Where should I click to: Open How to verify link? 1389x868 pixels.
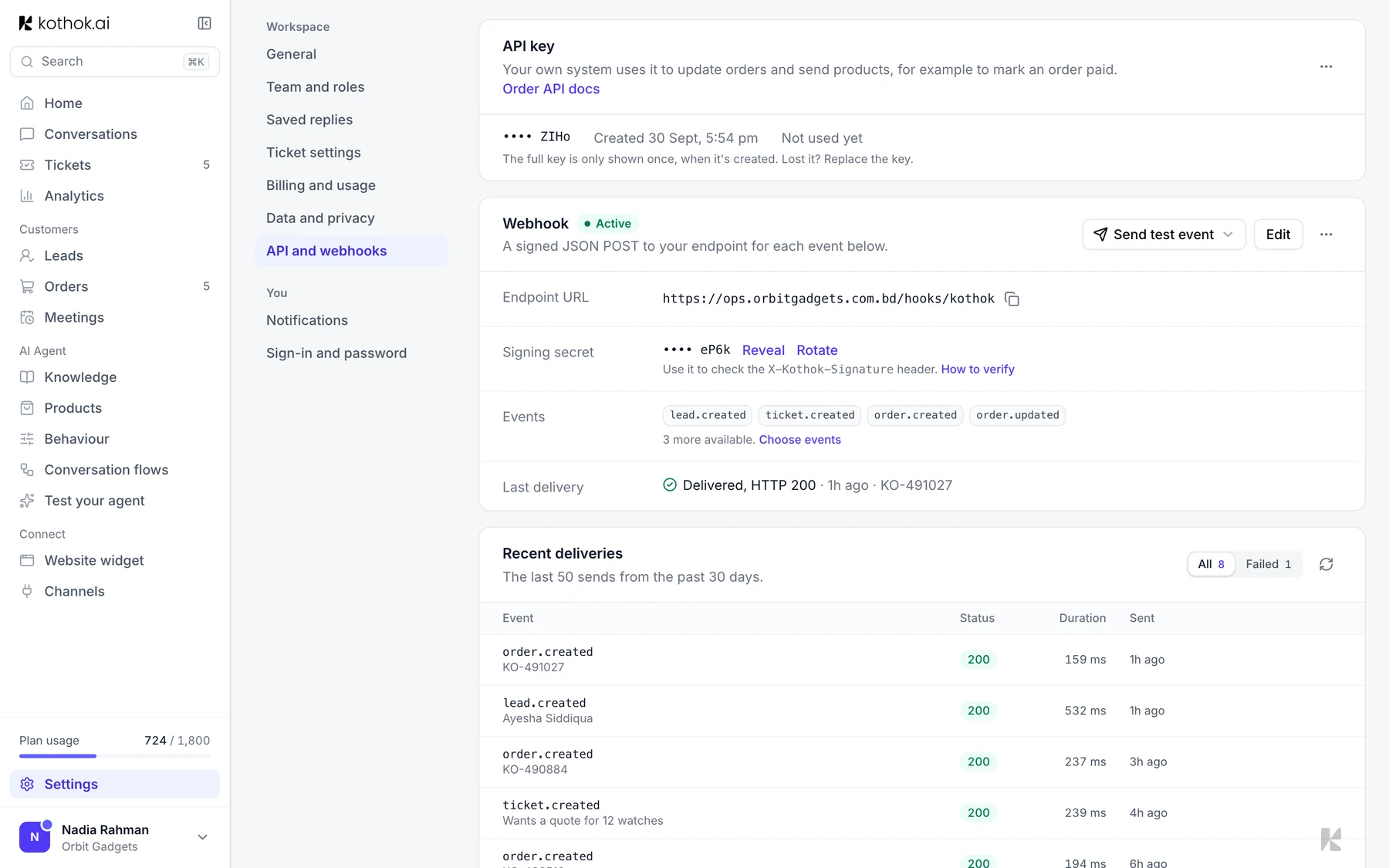pyautogui.click(x=978, y=370)
